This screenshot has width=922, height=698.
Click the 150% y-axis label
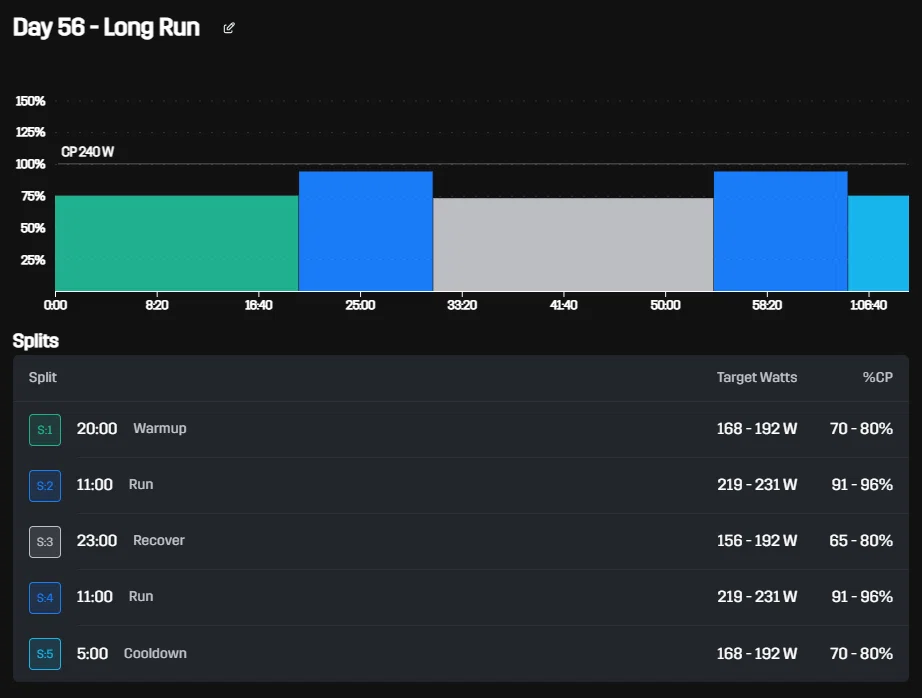(30, 101)
